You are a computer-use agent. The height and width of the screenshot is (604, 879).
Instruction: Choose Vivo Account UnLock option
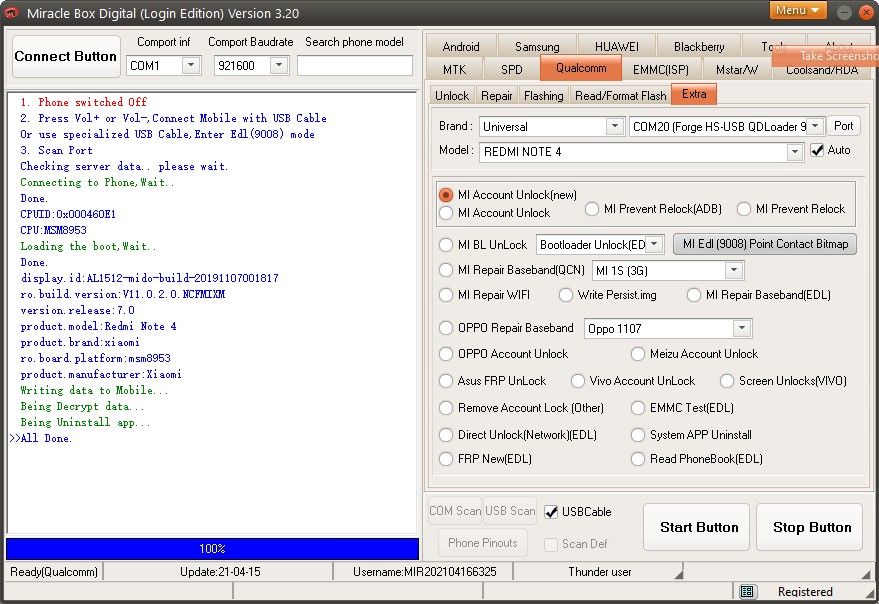(577, 381)
